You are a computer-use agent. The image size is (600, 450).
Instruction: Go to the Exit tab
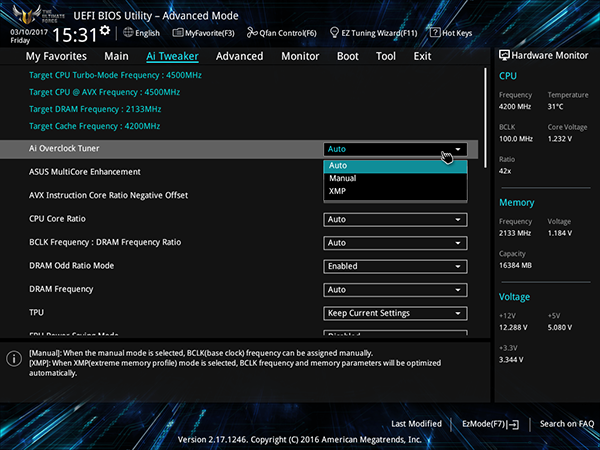pyautogui.click(x=422, y=56)
